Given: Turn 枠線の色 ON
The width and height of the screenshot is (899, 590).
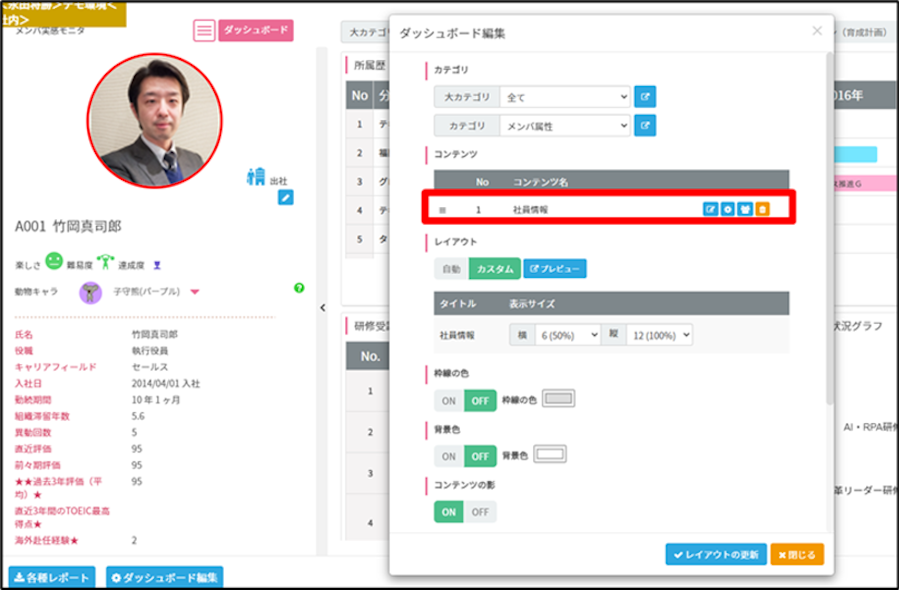Looking at the screenshot, I should pyautogui.click(x=449, y=401).
